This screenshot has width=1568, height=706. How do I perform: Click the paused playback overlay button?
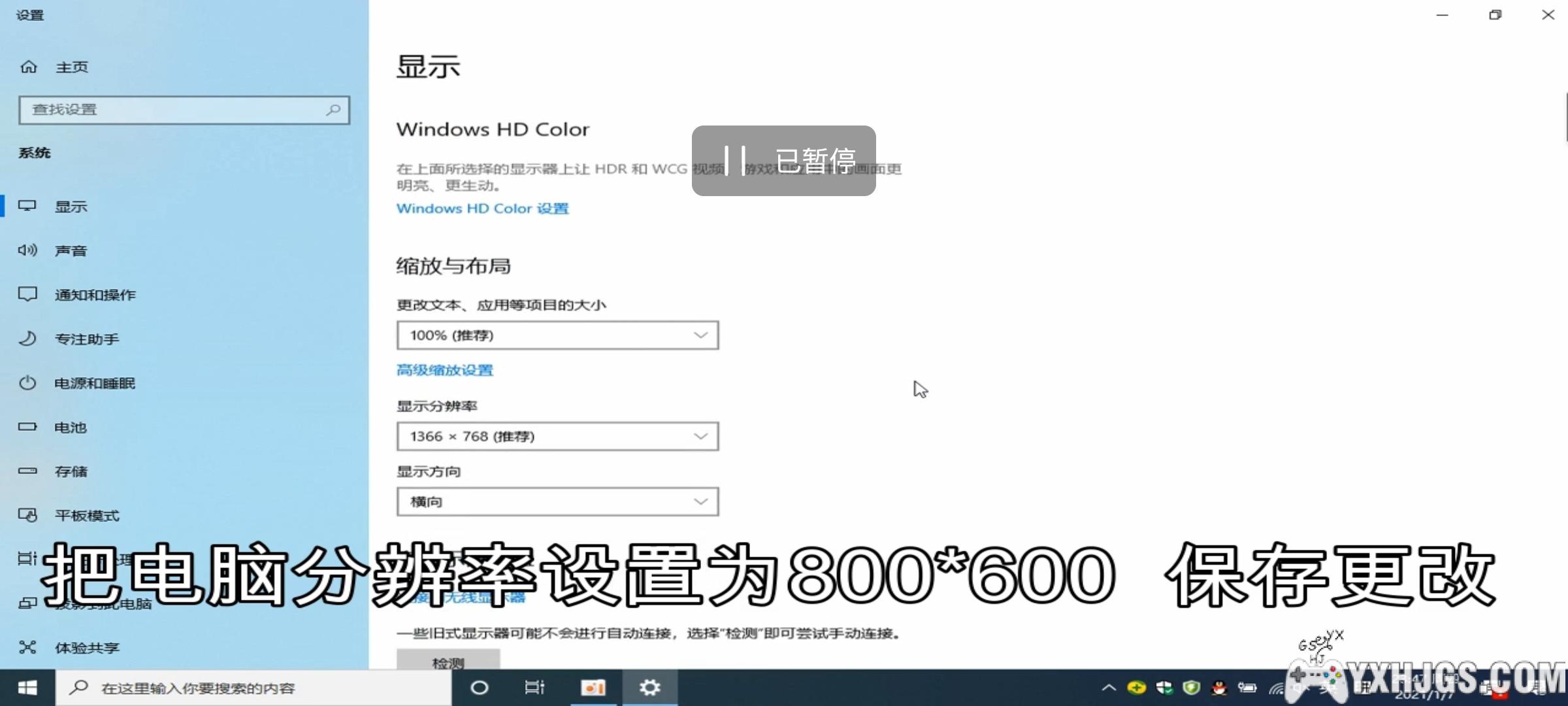(783, 161)
